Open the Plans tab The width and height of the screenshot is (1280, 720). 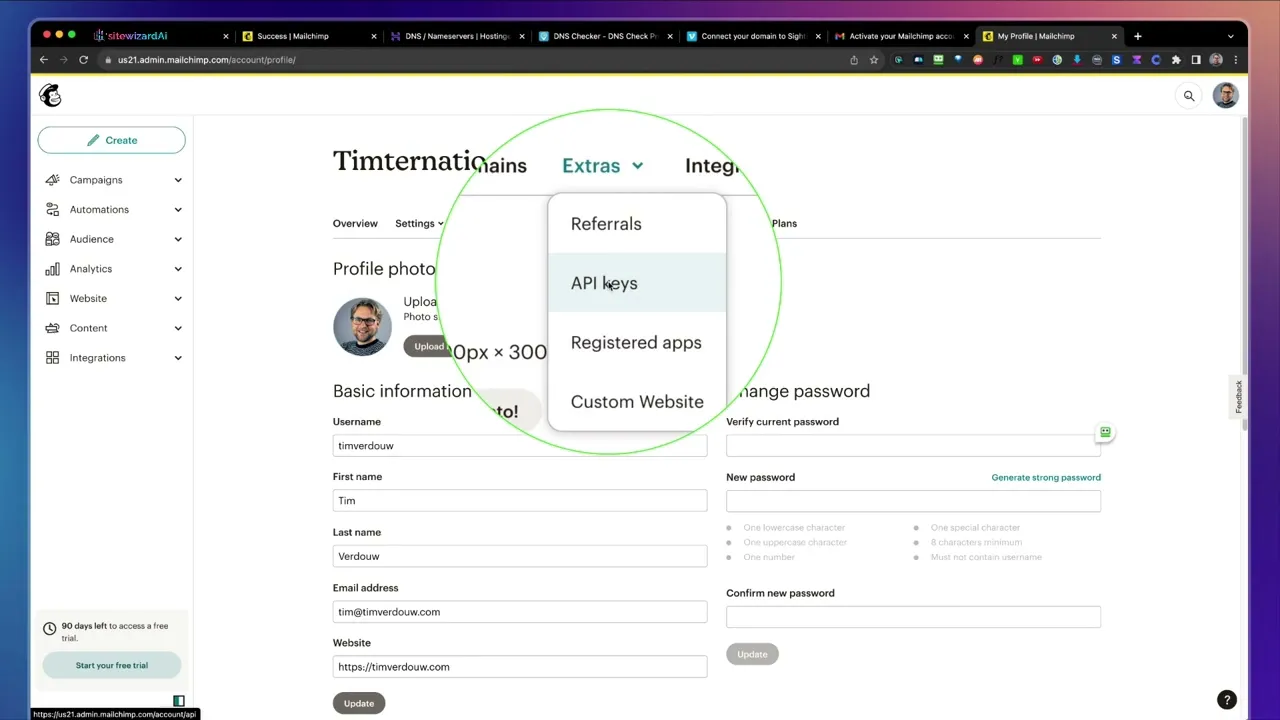784,223
